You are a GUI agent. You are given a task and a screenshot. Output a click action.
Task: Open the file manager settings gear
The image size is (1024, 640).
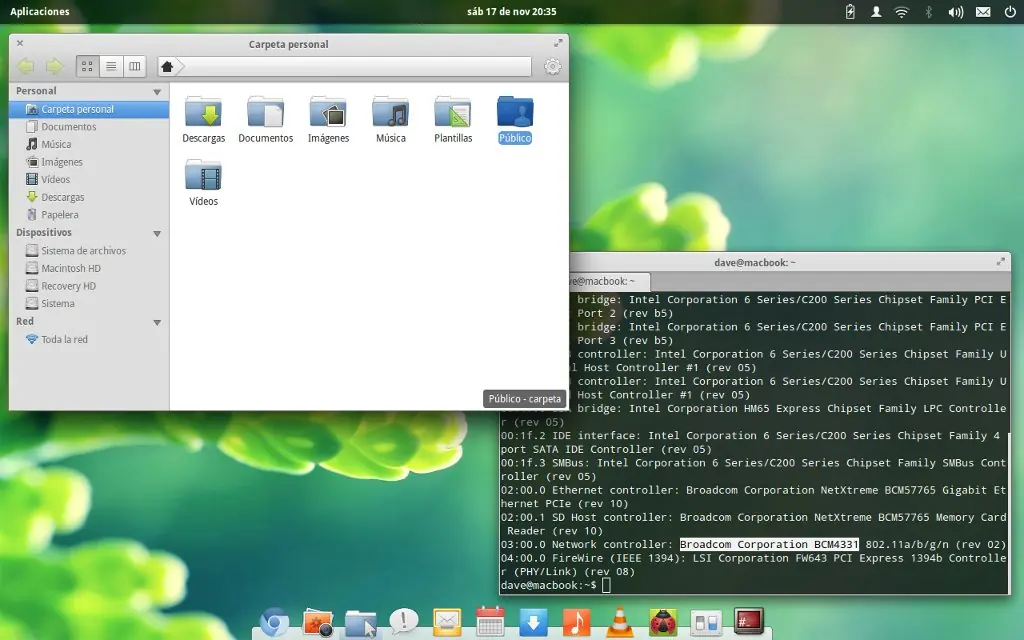click(x=552, y=66)
